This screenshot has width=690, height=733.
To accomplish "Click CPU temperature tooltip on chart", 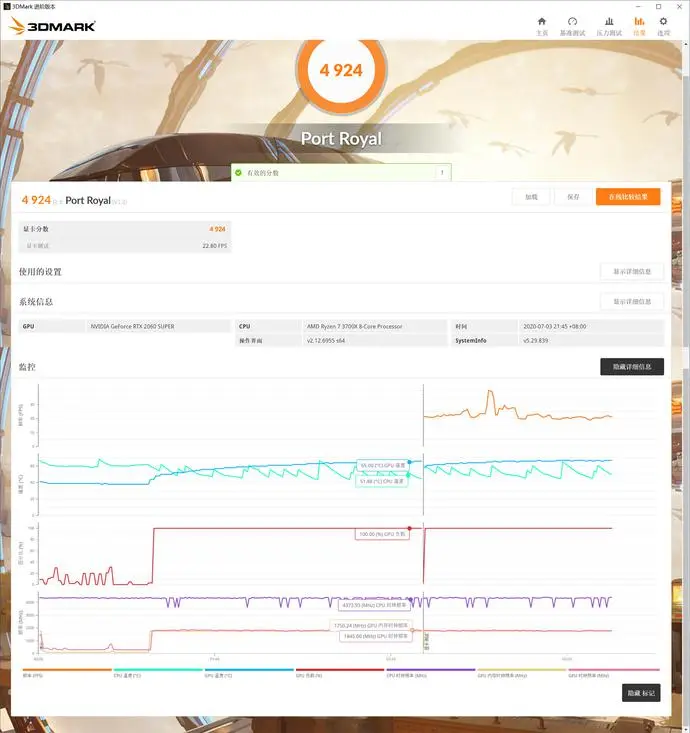I will pyautogui.click(x=381, y=481).
